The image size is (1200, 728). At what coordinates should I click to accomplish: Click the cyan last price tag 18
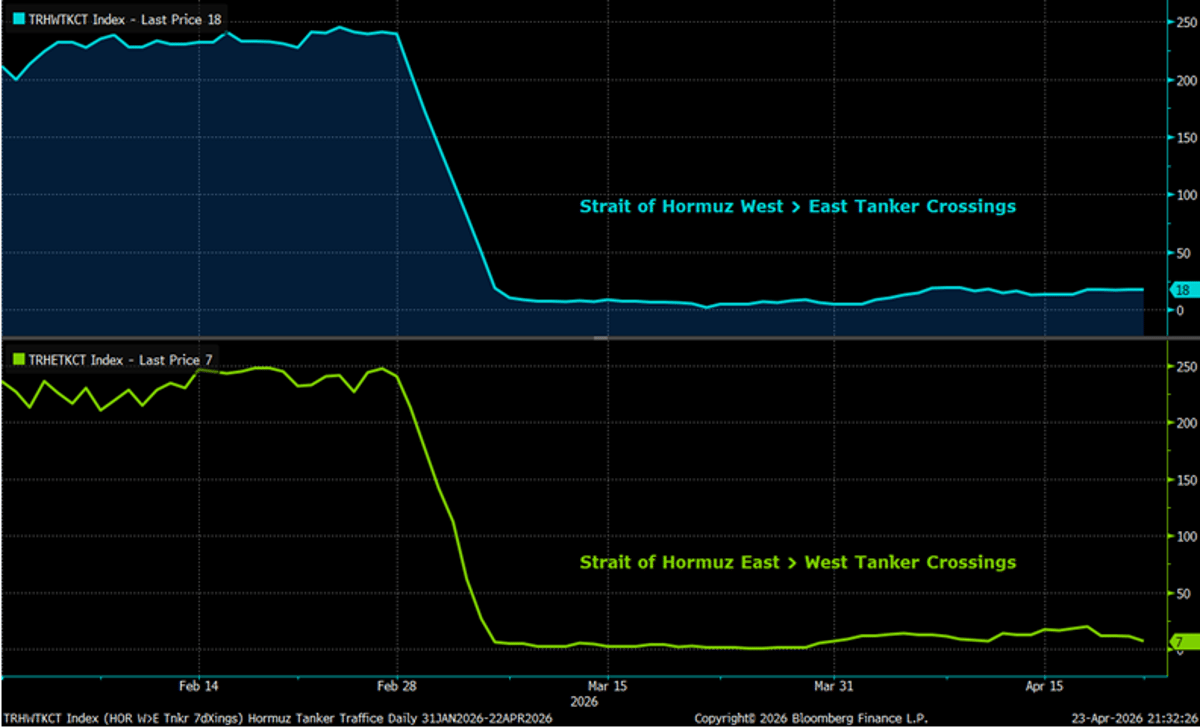[1180, 290]
